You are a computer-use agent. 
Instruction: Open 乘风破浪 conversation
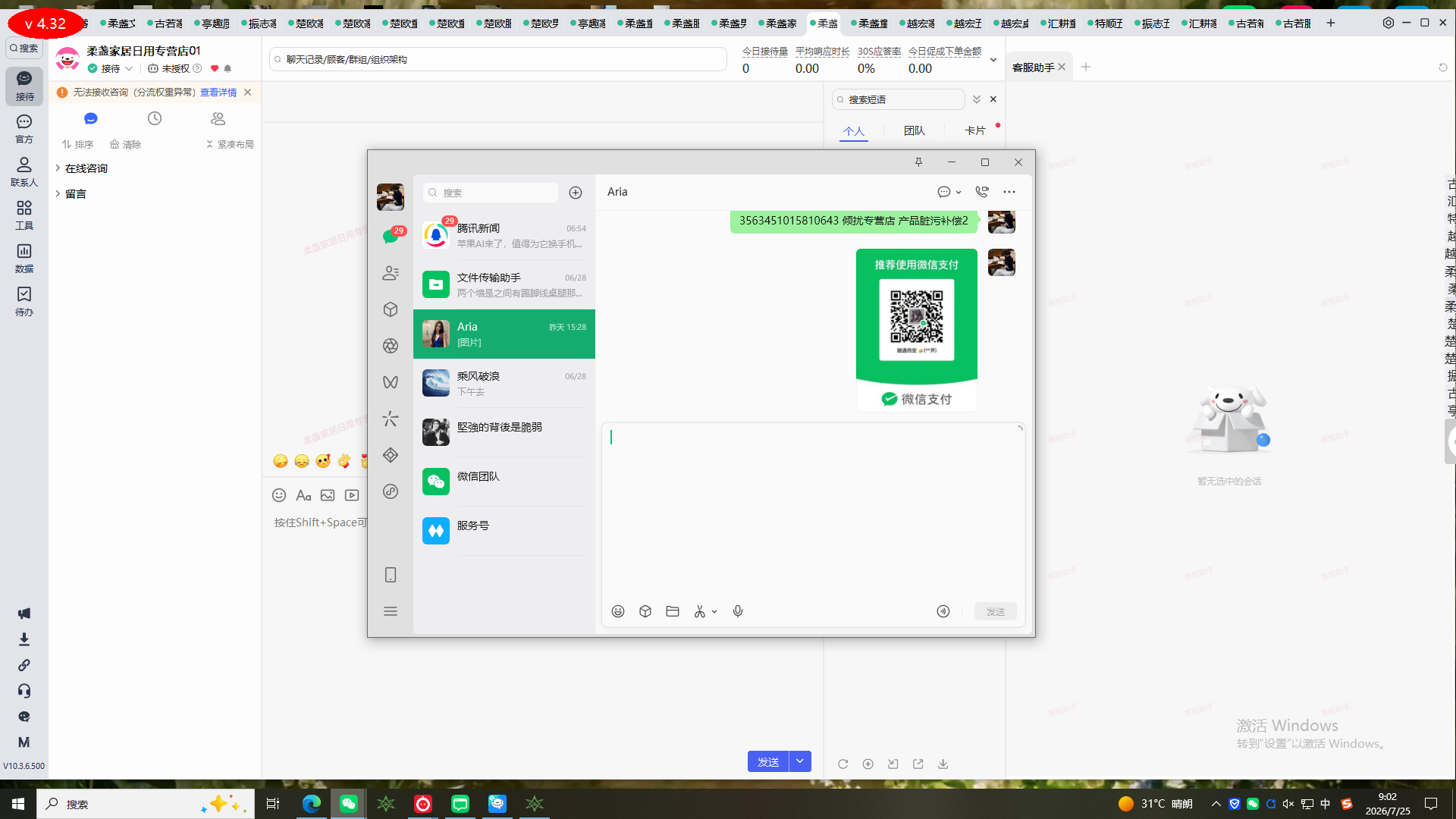[x=504, y=383]
